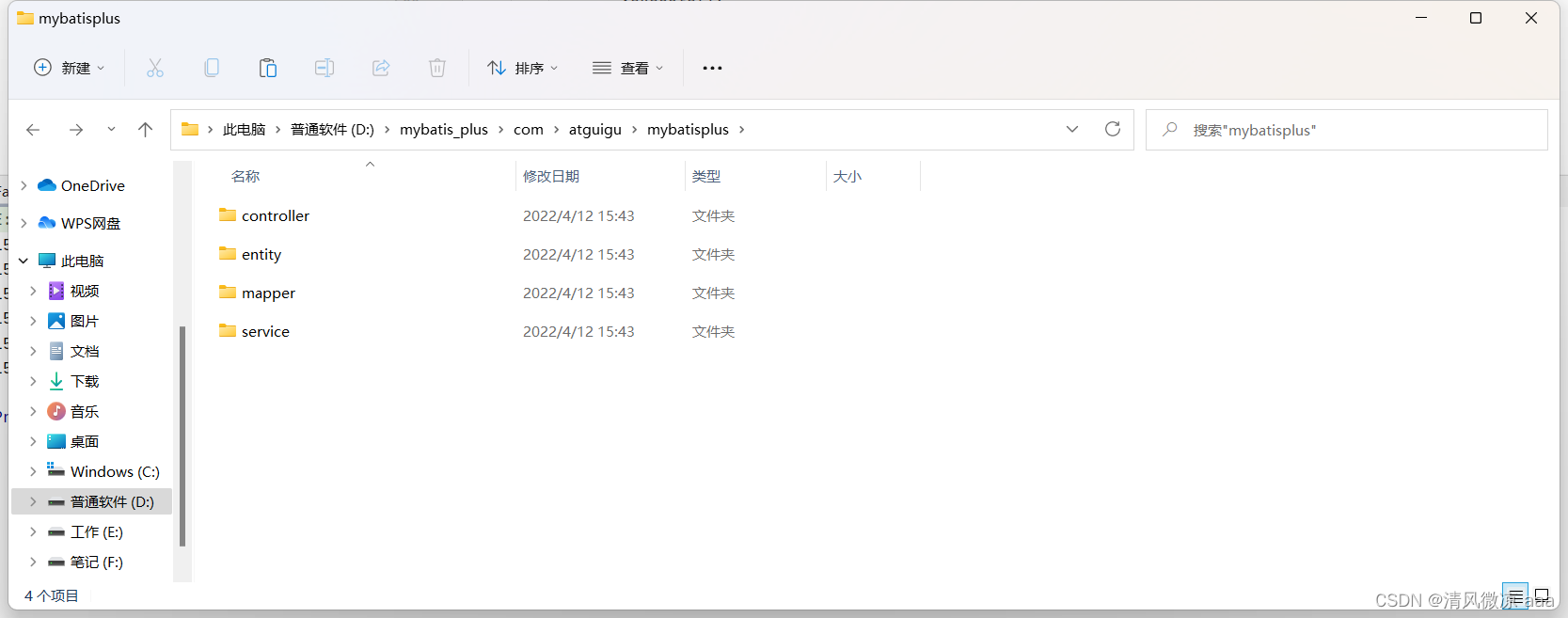Open the 排序 (Sort) dropdown
The width and height of the screenshot is (1568, 618).
point(523,68)
